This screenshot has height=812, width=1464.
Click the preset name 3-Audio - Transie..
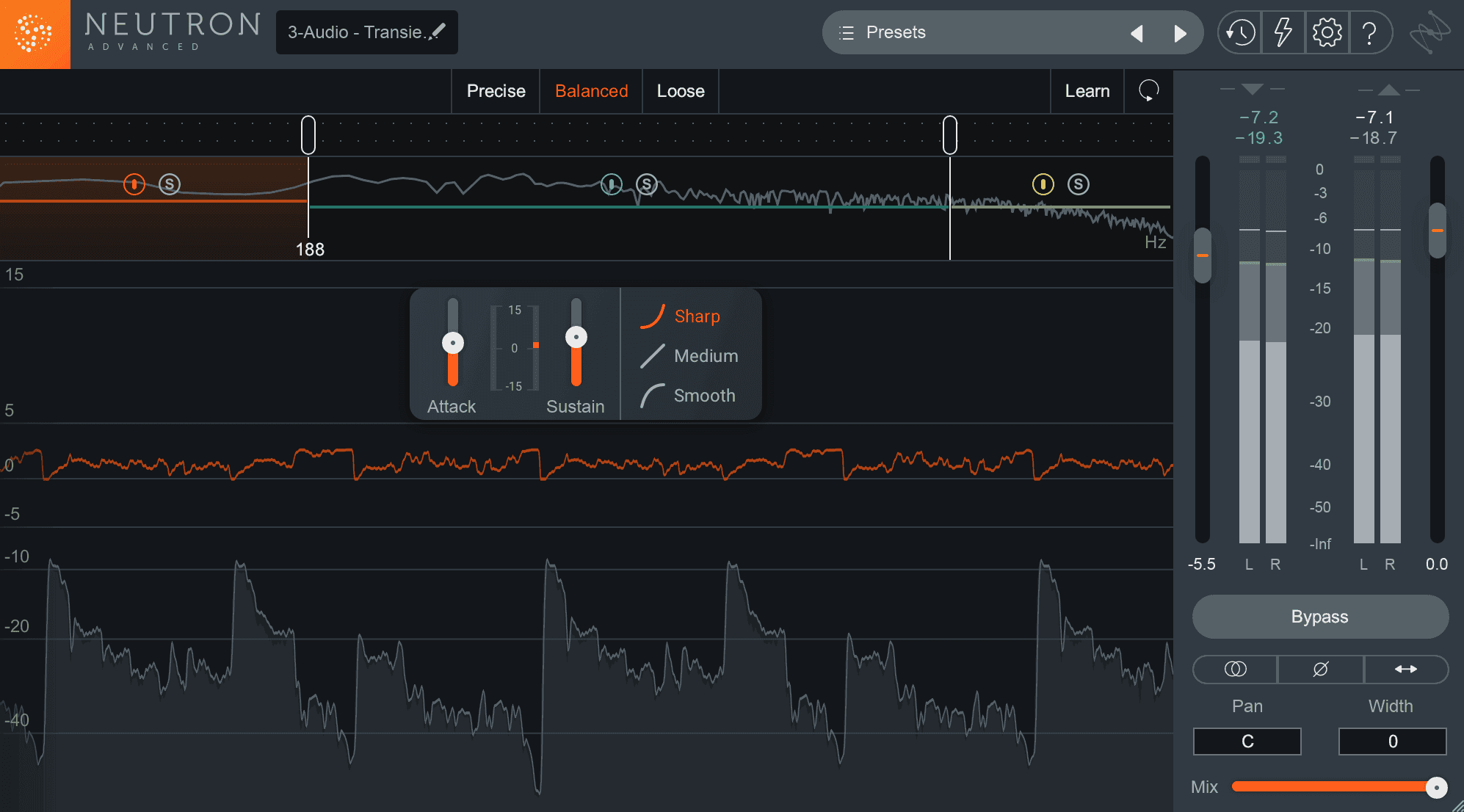(x=355, y=32)
